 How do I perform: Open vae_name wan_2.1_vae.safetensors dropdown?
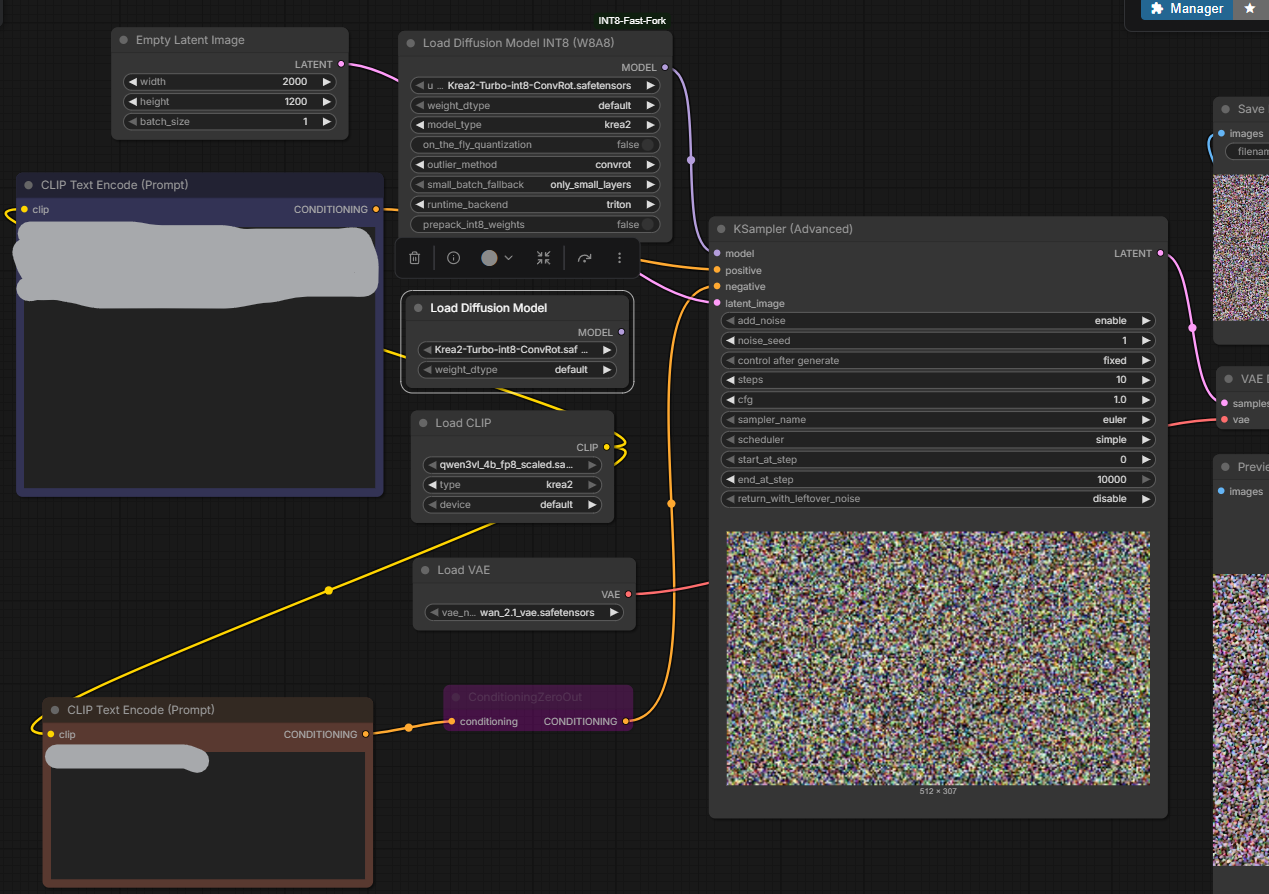click(525, 612)
